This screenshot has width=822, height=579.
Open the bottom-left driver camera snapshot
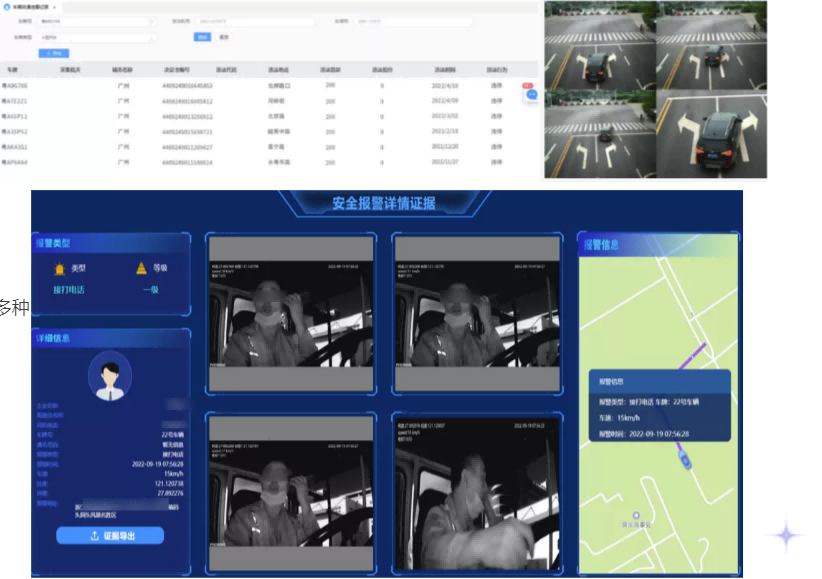pos(291,494)
